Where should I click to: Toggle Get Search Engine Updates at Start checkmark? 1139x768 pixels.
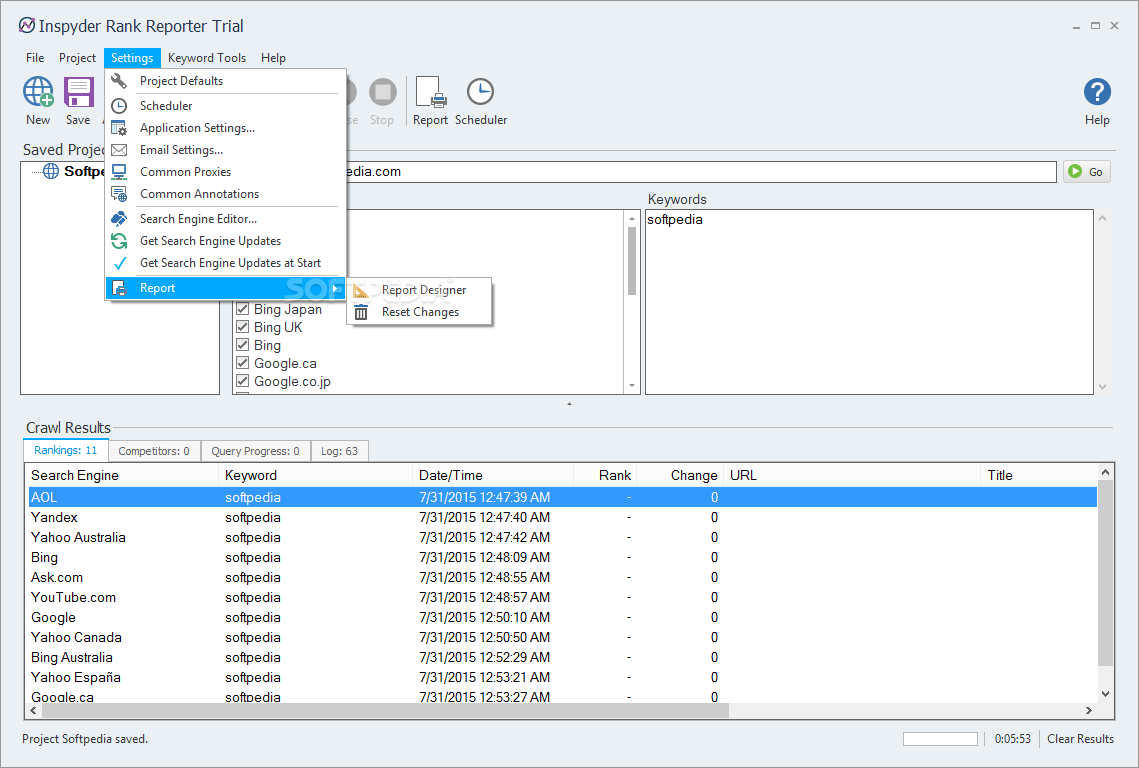(x=121, y=263)
